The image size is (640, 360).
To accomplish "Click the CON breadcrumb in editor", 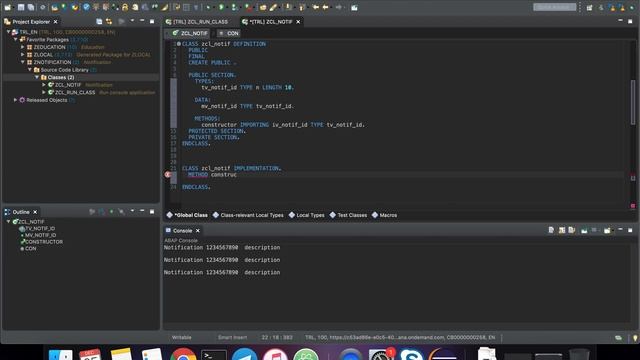I will 229,33.
